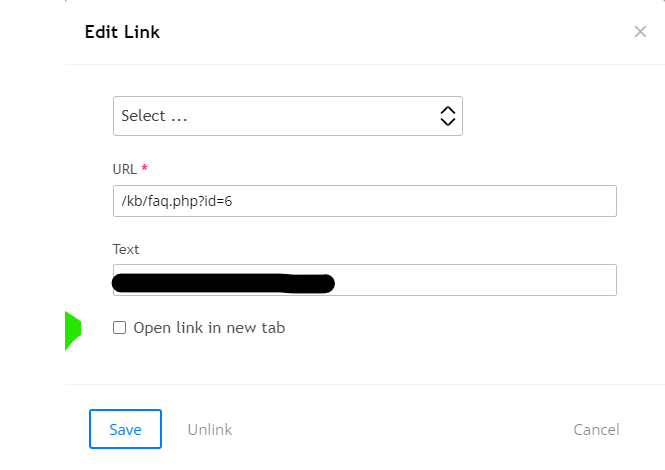This screenshot has height=470, width=665.
Task: Click the green arrow at left edge
Action: tap(71, 330)
